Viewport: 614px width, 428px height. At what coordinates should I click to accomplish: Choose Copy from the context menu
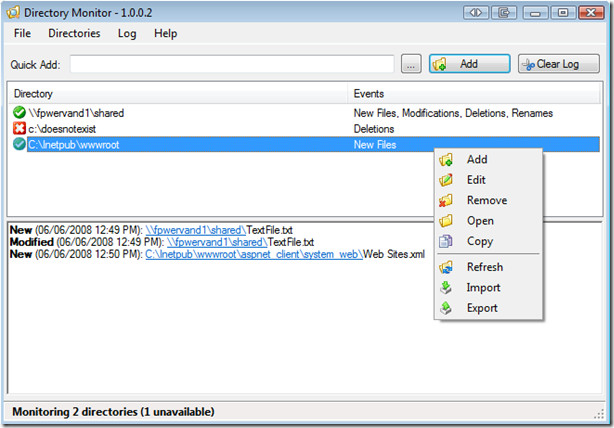point(489,241)
